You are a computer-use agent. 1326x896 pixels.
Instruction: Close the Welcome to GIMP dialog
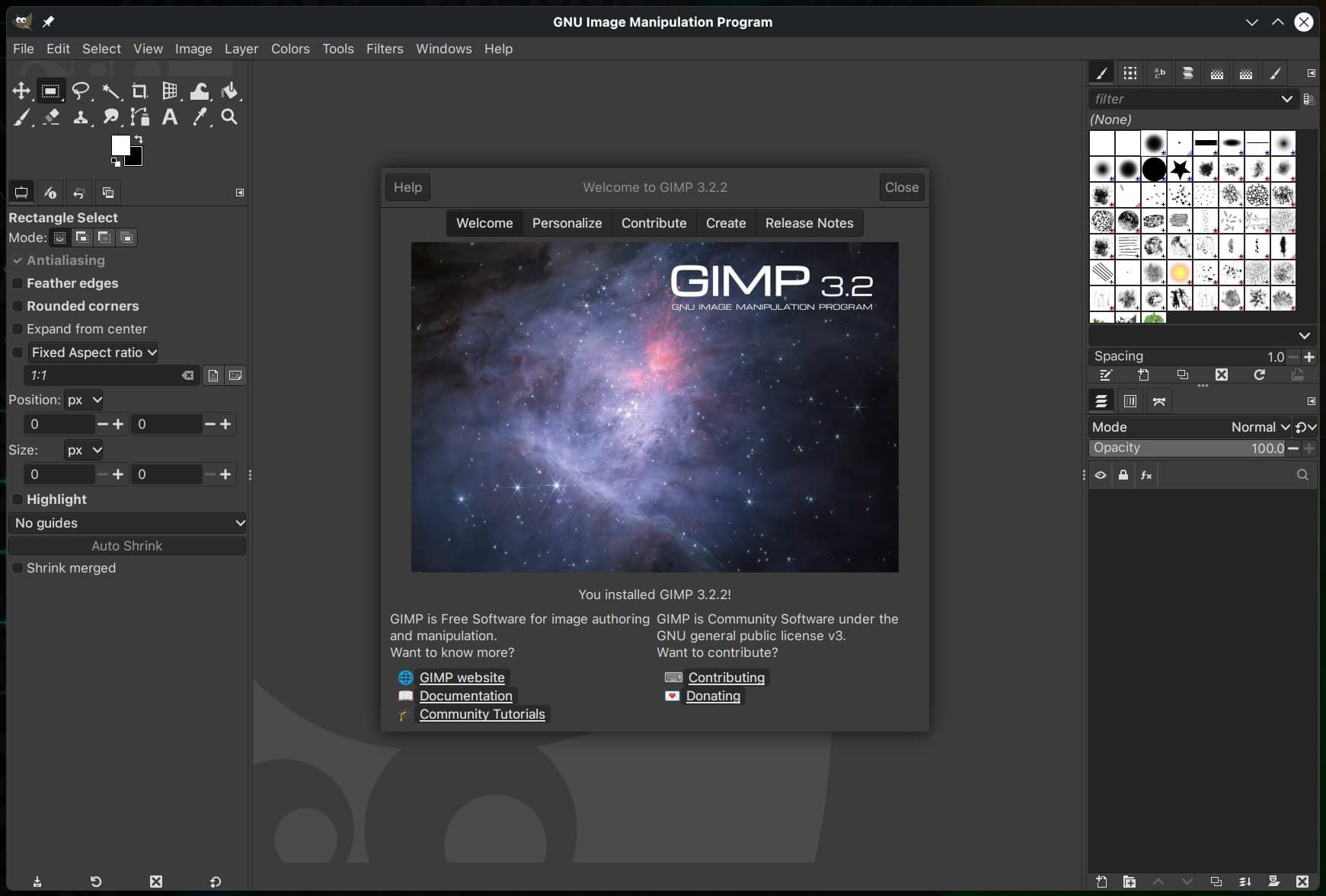[x=901, y=187]
